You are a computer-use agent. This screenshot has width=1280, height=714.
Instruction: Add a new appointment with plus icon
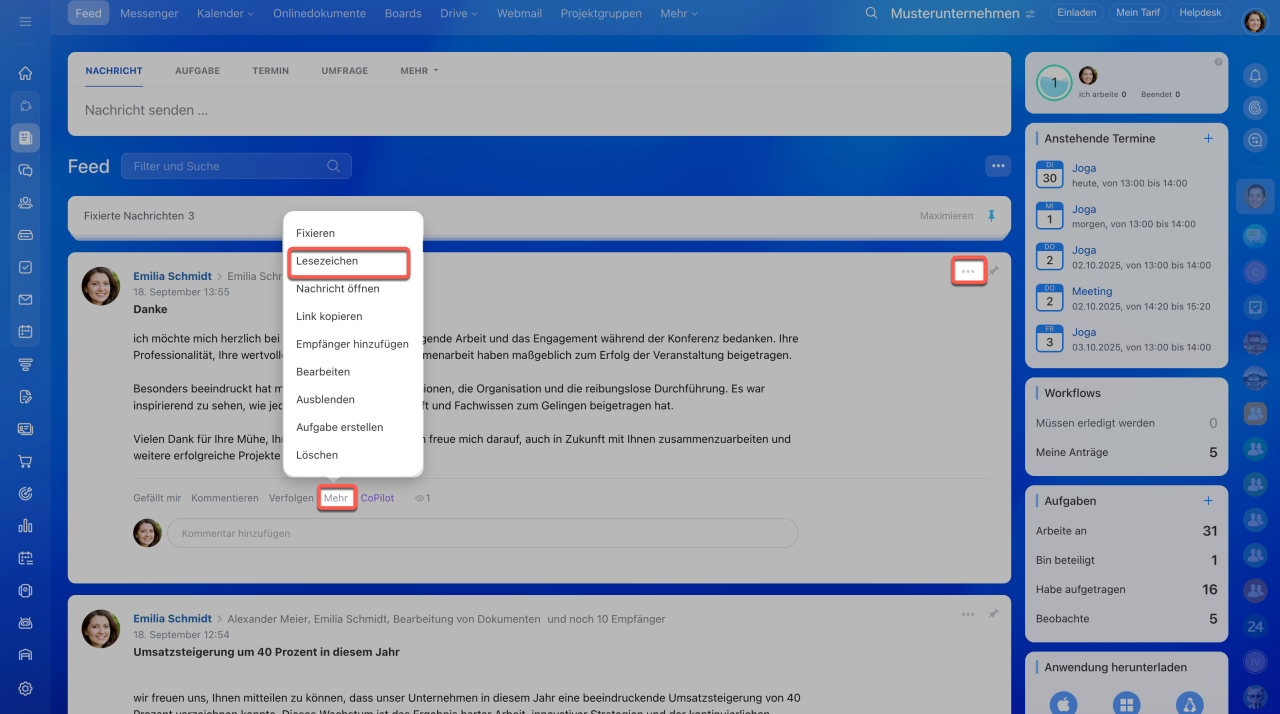pos(1208,138)
